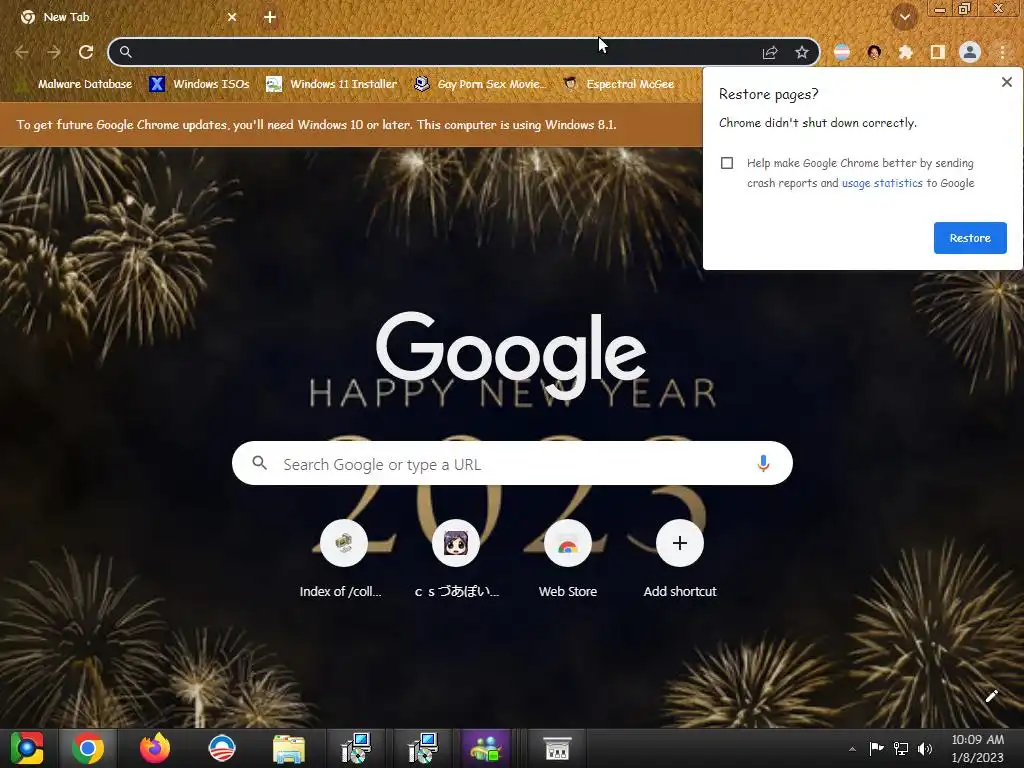This screenshot has width=1024, height=768.
Task: Click the clock showing 10:09 AM
Action: 978,748
